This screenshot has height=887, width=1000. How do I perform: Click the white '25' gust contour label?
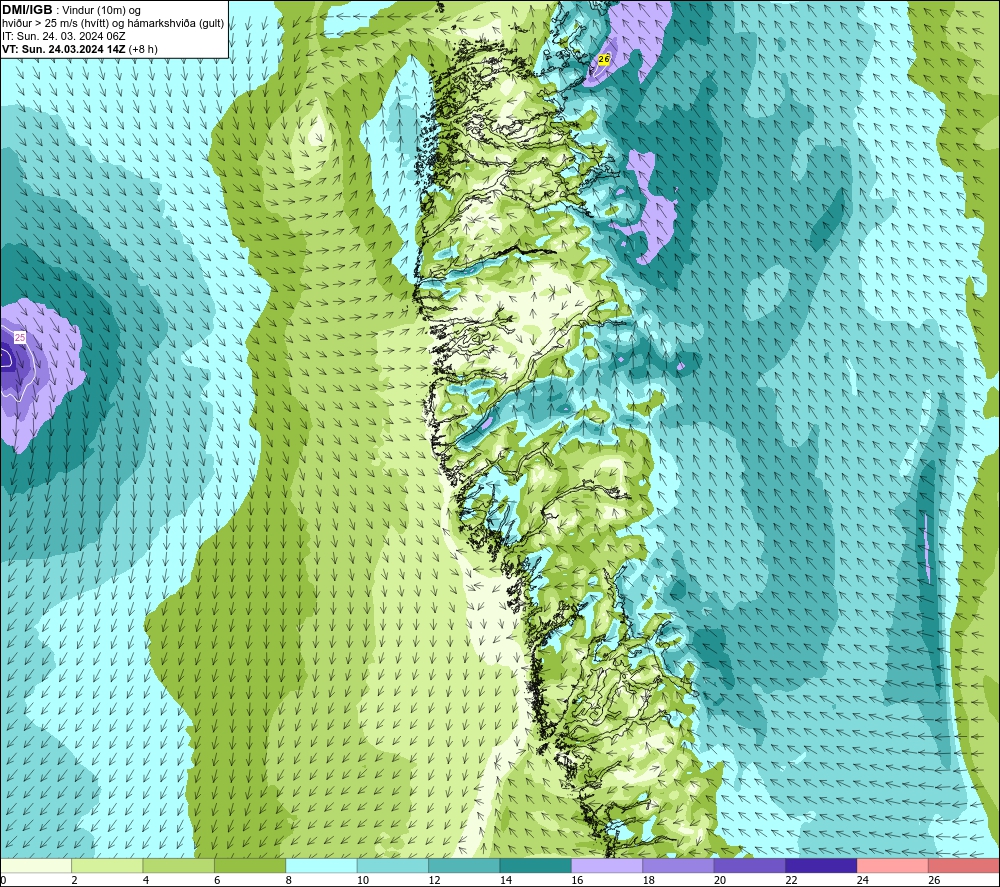[x=20, y=337]
